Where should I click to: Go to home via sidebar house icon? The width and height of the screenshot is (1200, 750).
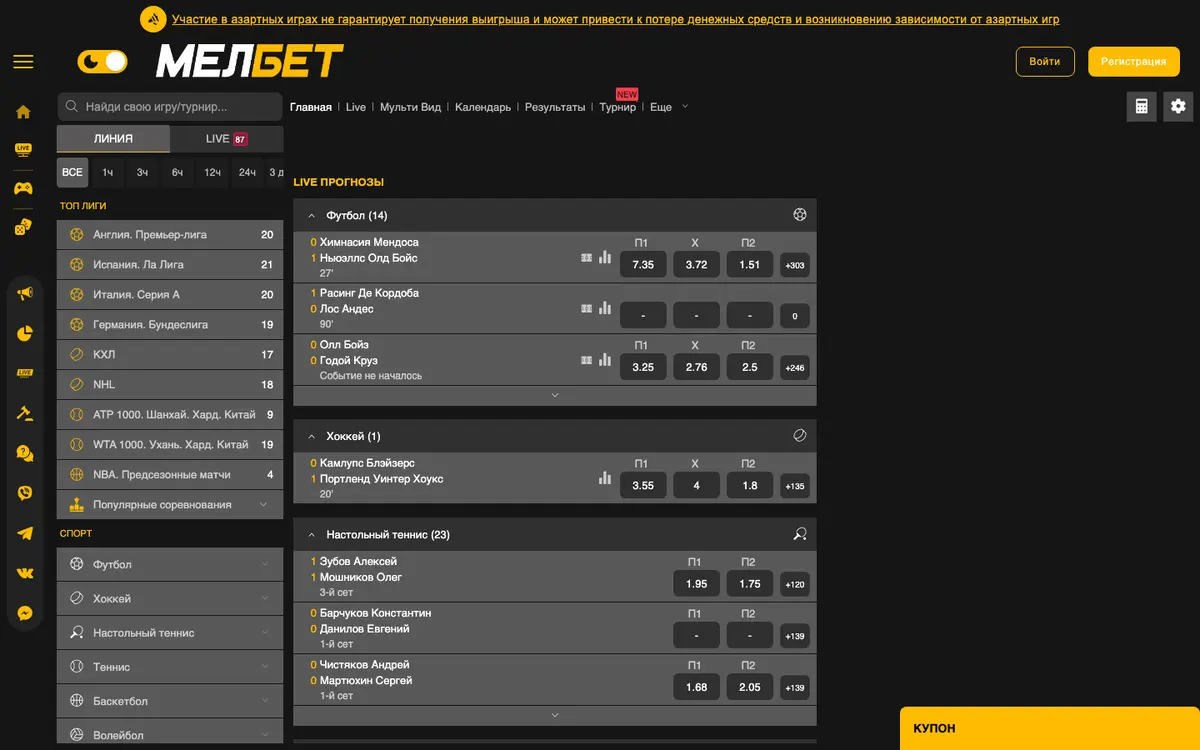pyautogui.click(x=23, y=112)
